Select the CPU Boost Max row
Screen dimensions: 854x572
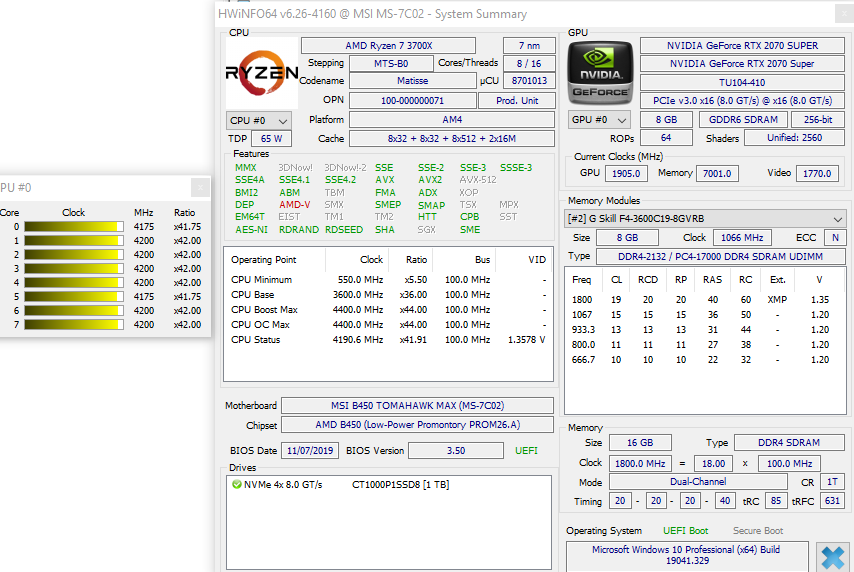pyautogui.click(x=388, y=309)
